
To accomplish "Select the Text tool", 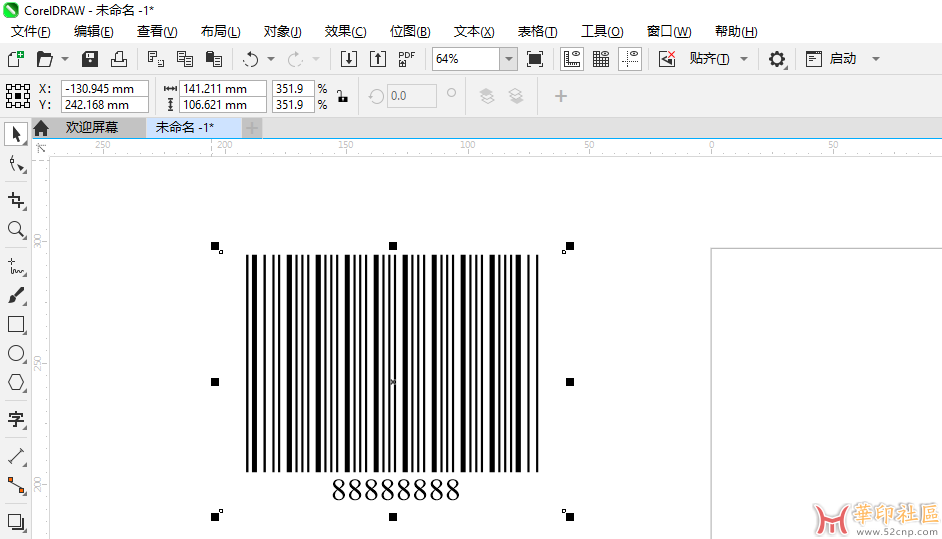I will 16,419.
